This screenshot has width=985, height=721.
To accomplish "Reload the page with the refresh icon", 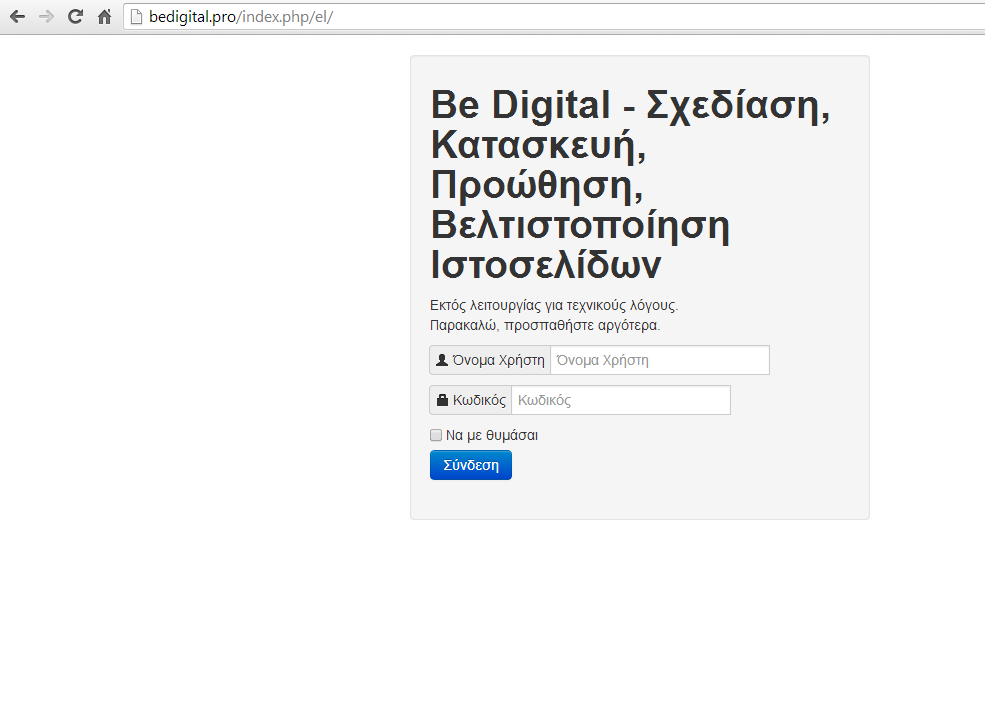I will point(75,17).
